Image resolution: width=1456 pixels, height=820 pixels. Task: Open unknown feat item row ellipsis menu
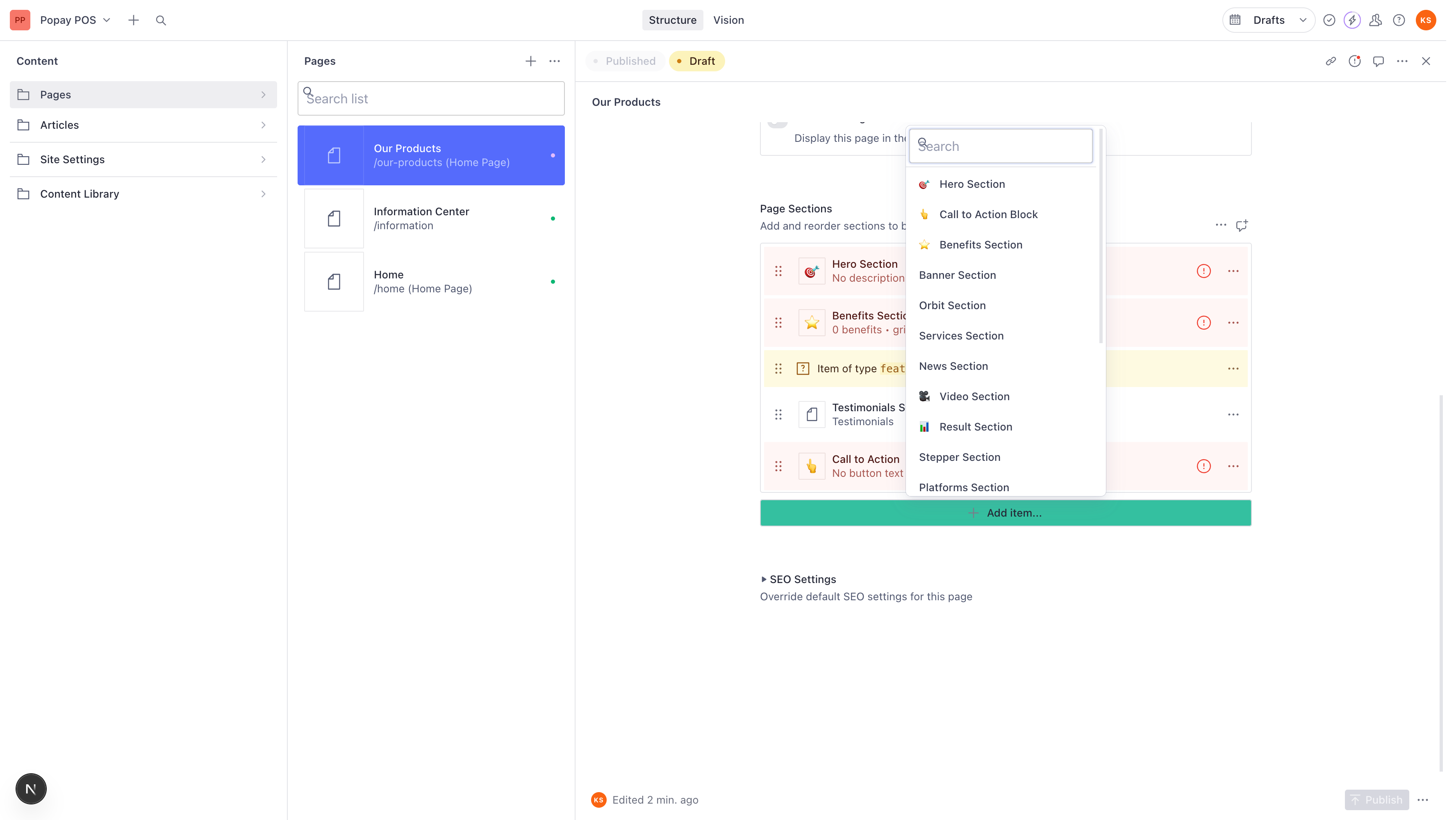1233,369
